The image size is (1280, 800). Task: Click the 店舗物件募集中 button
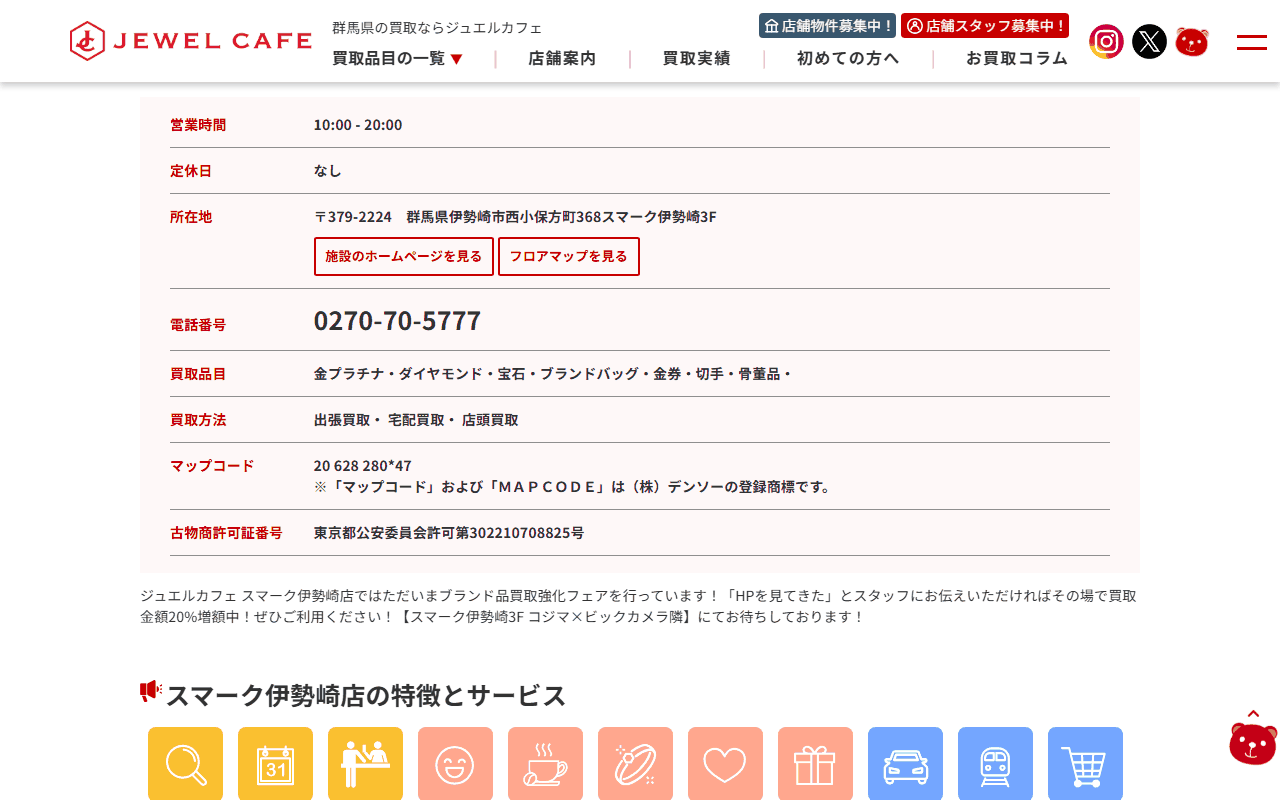tap(827, 26)
